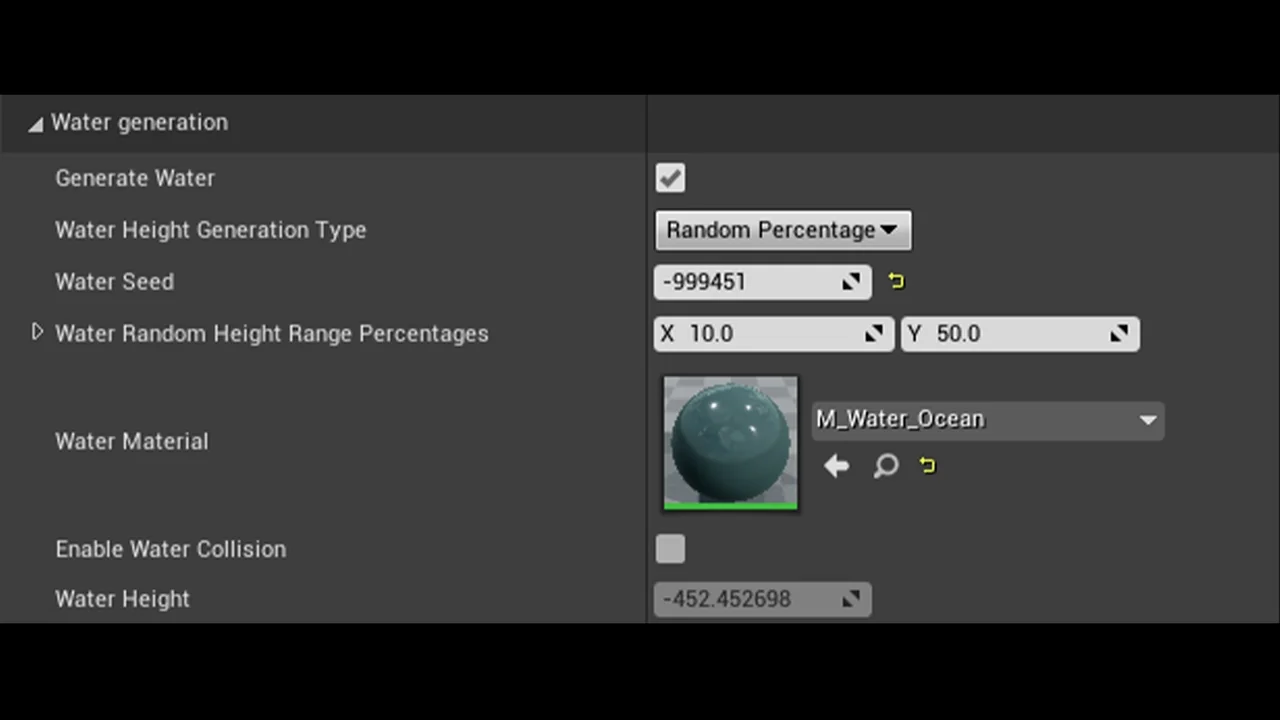
Task: Click the Water Seed value field
Action: [x=745, y=282]
